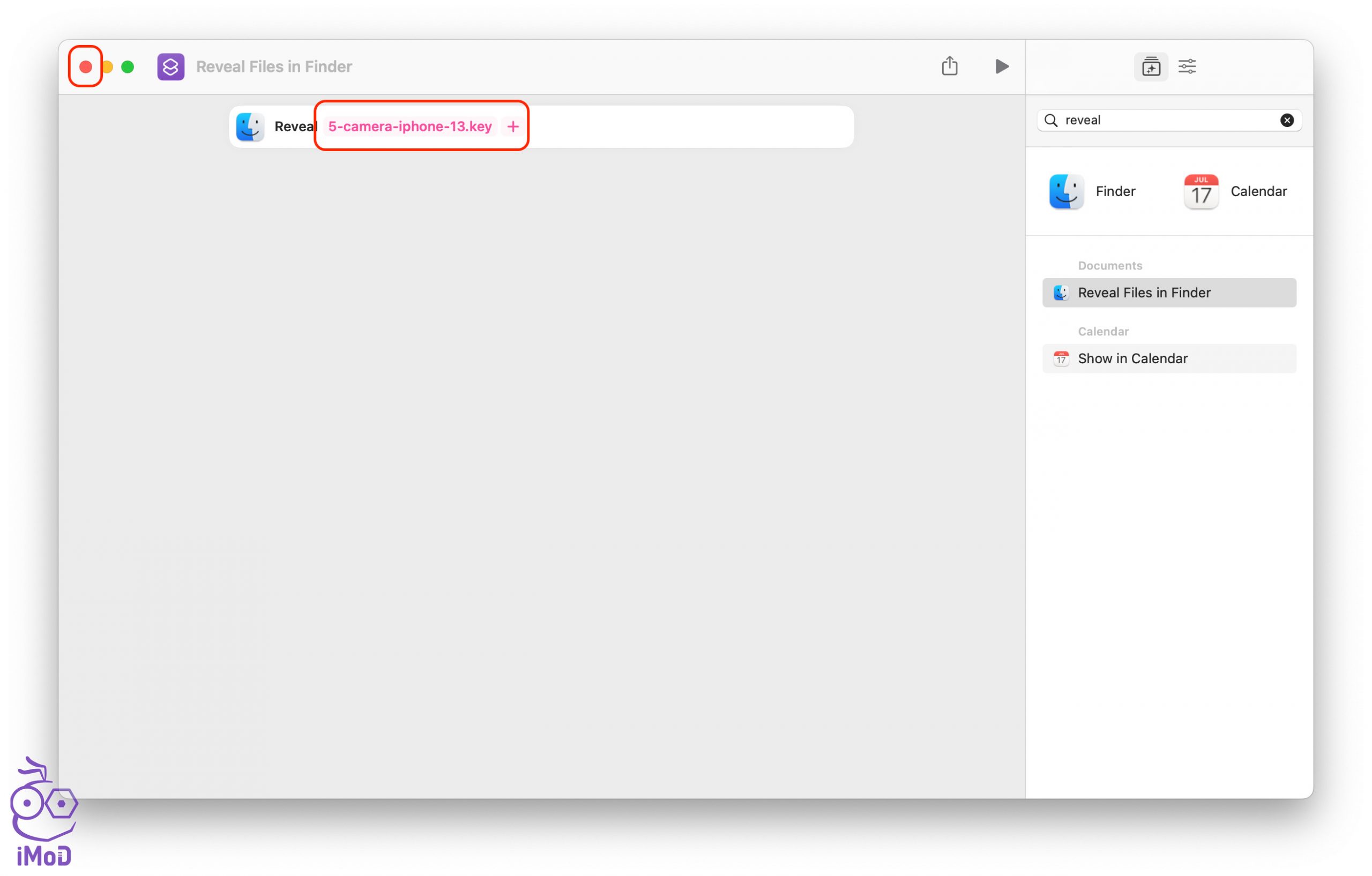Rename shortcut title Reveal Files in Finder

pos(274,66)
